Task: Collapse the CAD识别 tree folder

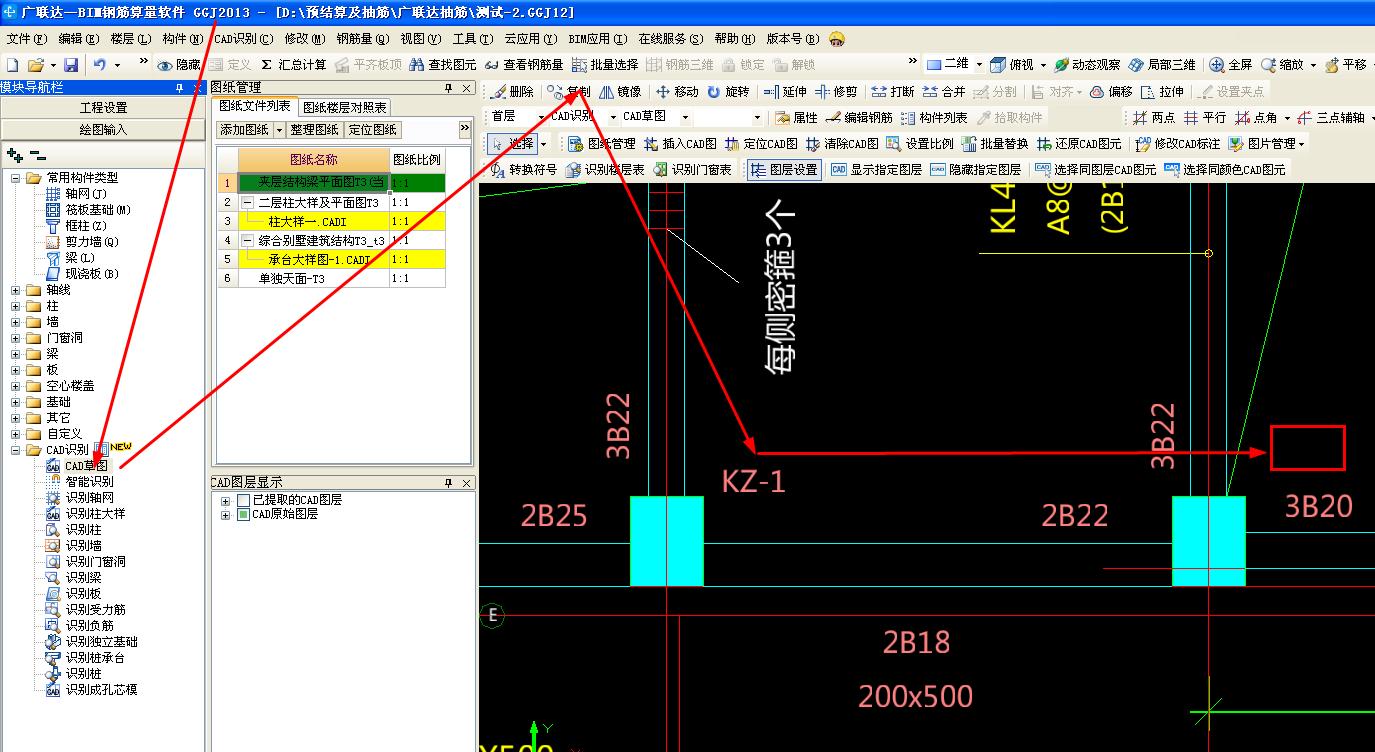Action: 16,450
